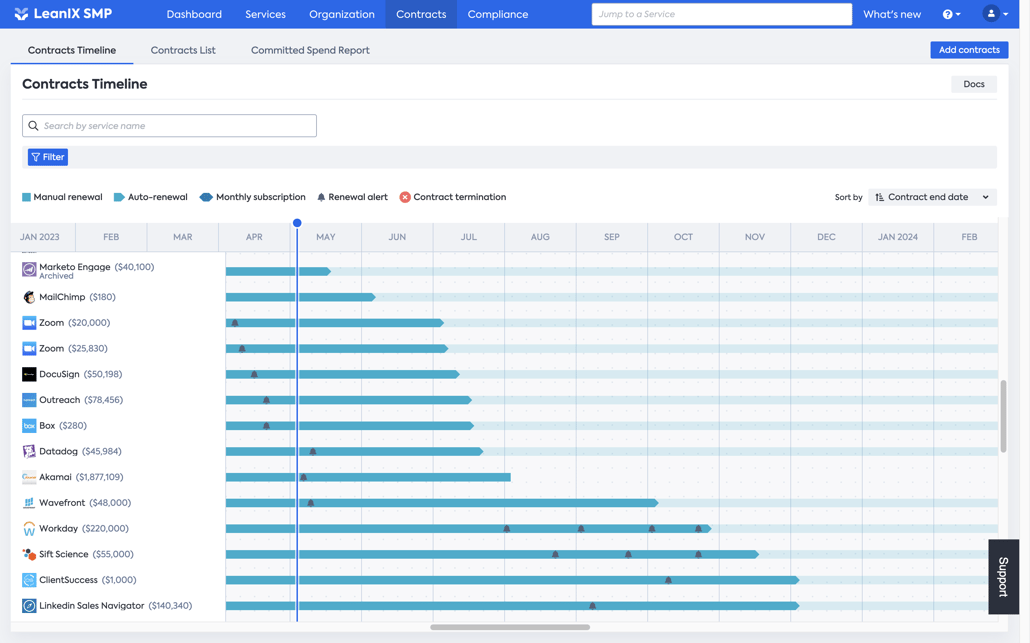This screenshot has width=1030, height=643.
Task: Open the Support side tab
Action: point(1003,577)
